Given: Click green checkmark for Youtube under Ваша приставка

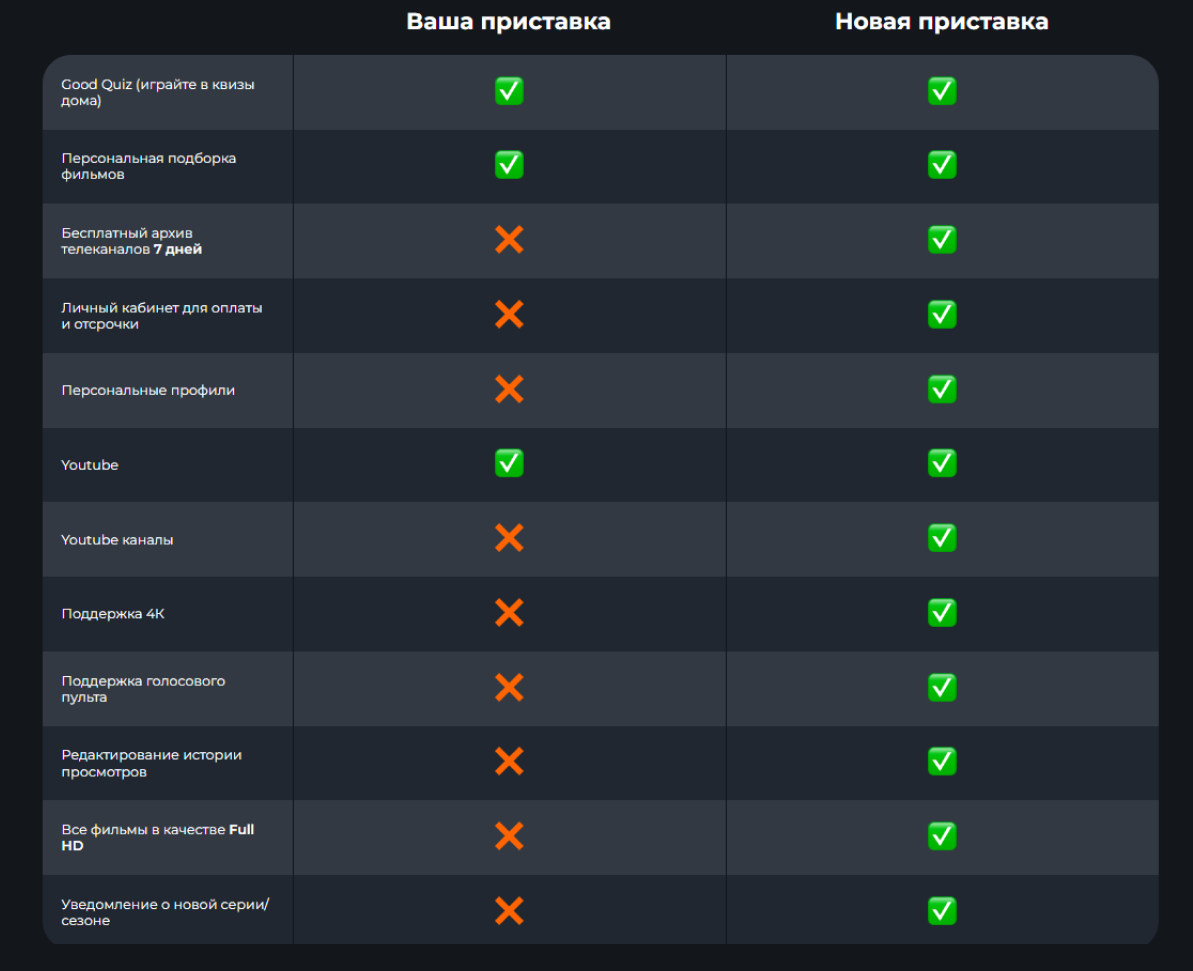Looking at the screenshot, I should tap(509, 463).
